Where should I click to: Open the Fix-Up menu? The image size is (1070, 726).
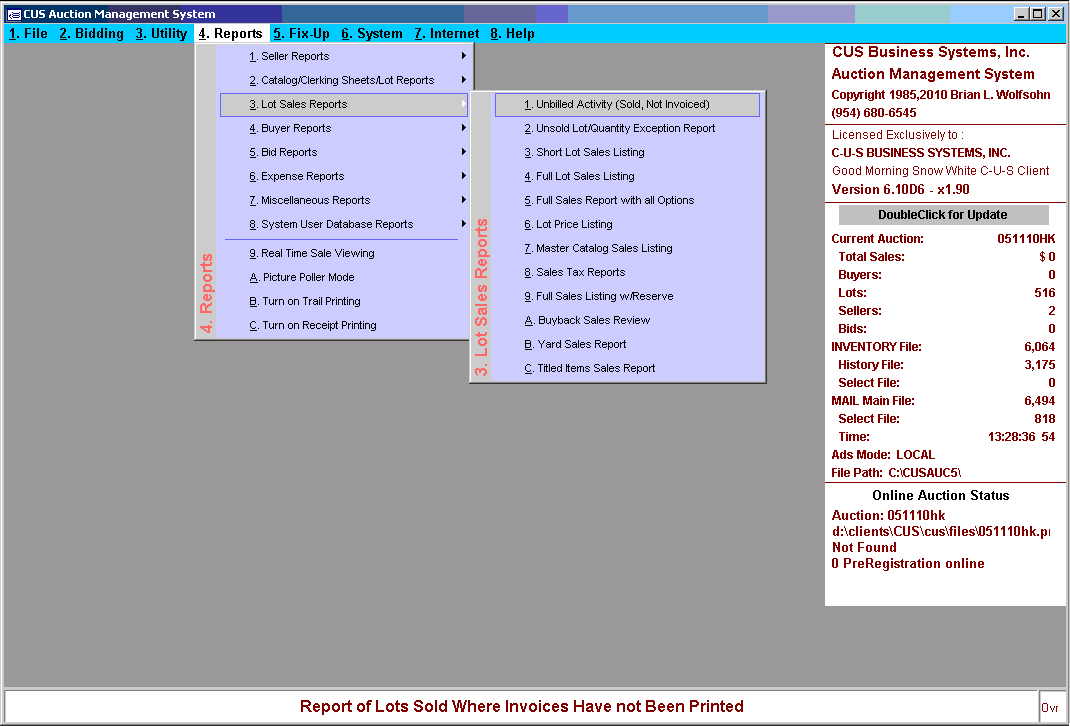tap(302, 33)
